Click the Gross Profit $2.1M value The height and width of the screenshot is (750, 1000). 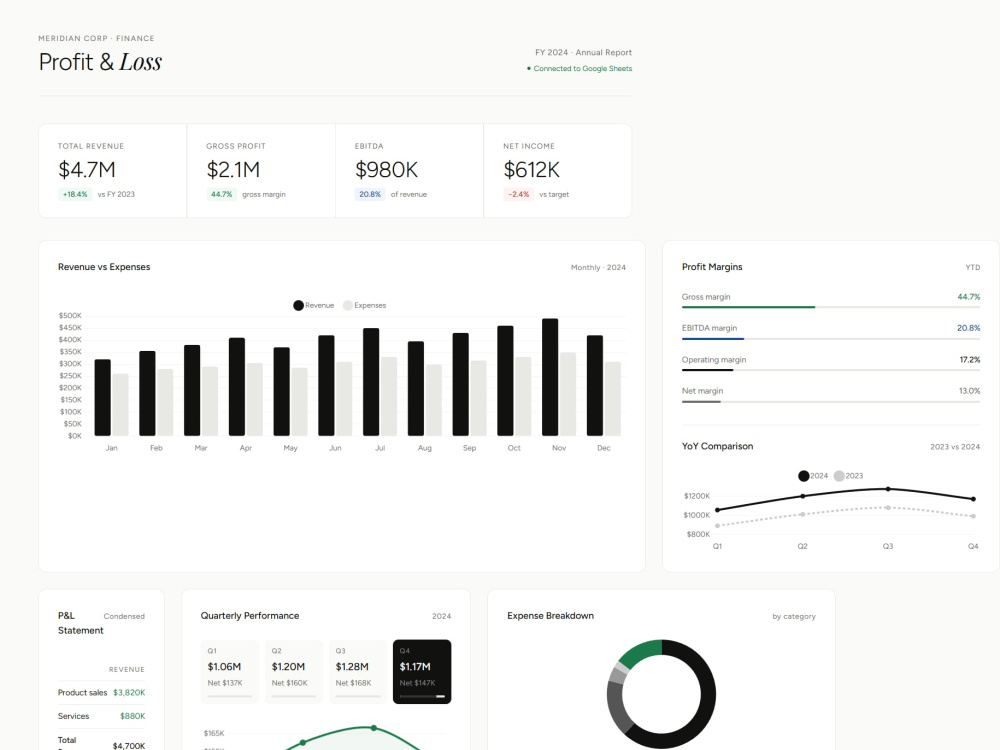point(233,170)
